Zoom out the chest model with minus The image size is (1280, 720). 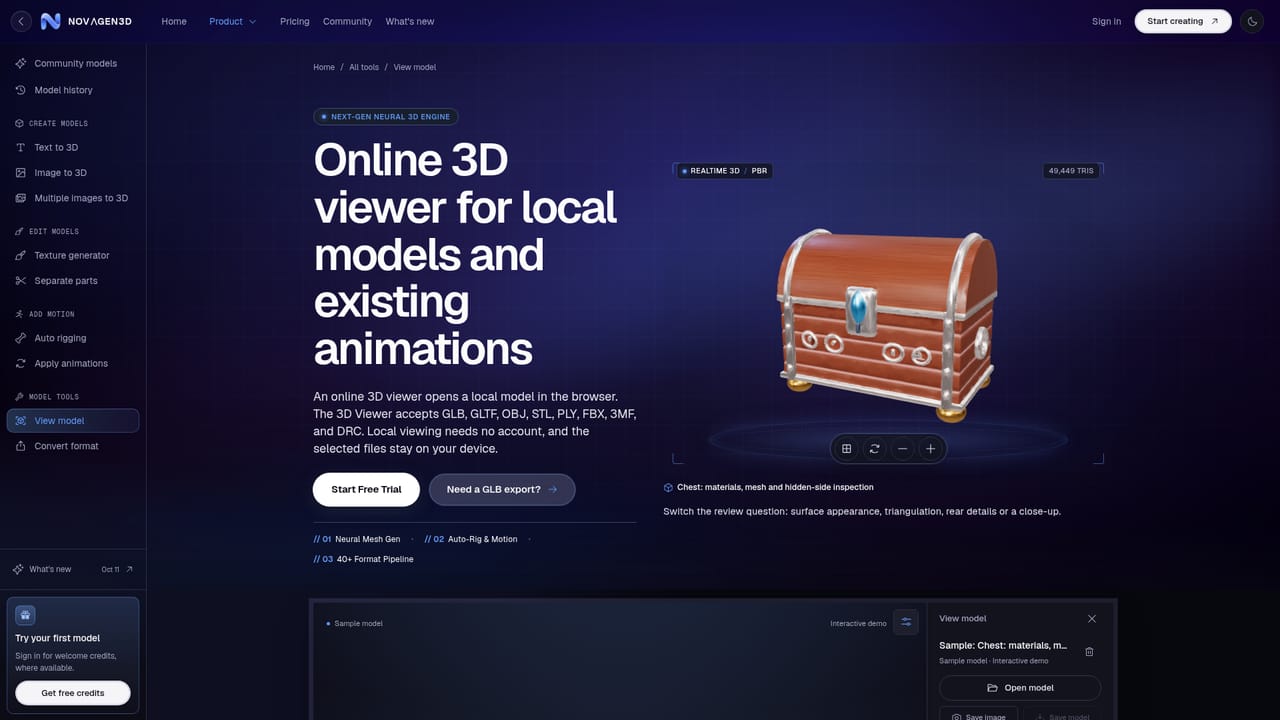(x=902, y=449)
